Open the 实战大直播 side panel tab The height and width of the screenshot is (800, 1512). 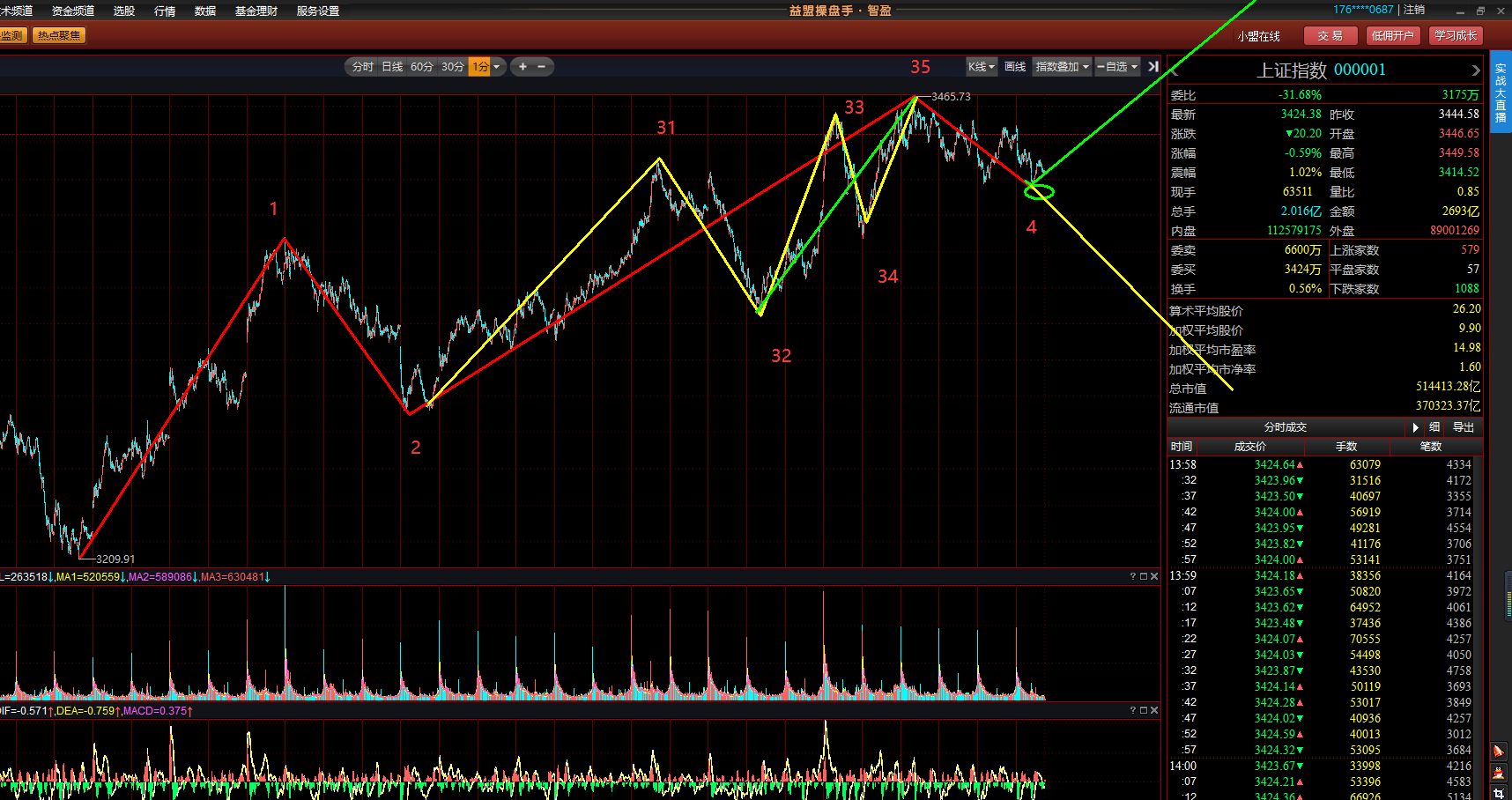pyautogui.click(x=1501, y=93)
